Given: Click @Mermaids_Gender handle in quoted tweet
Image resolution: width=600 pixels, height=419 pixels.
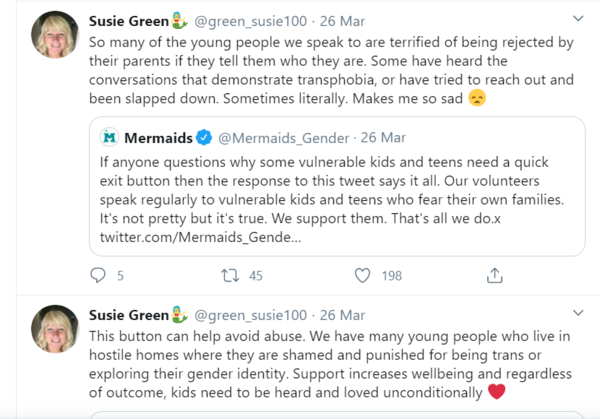Looking at the screenshot, I should 280,136.
